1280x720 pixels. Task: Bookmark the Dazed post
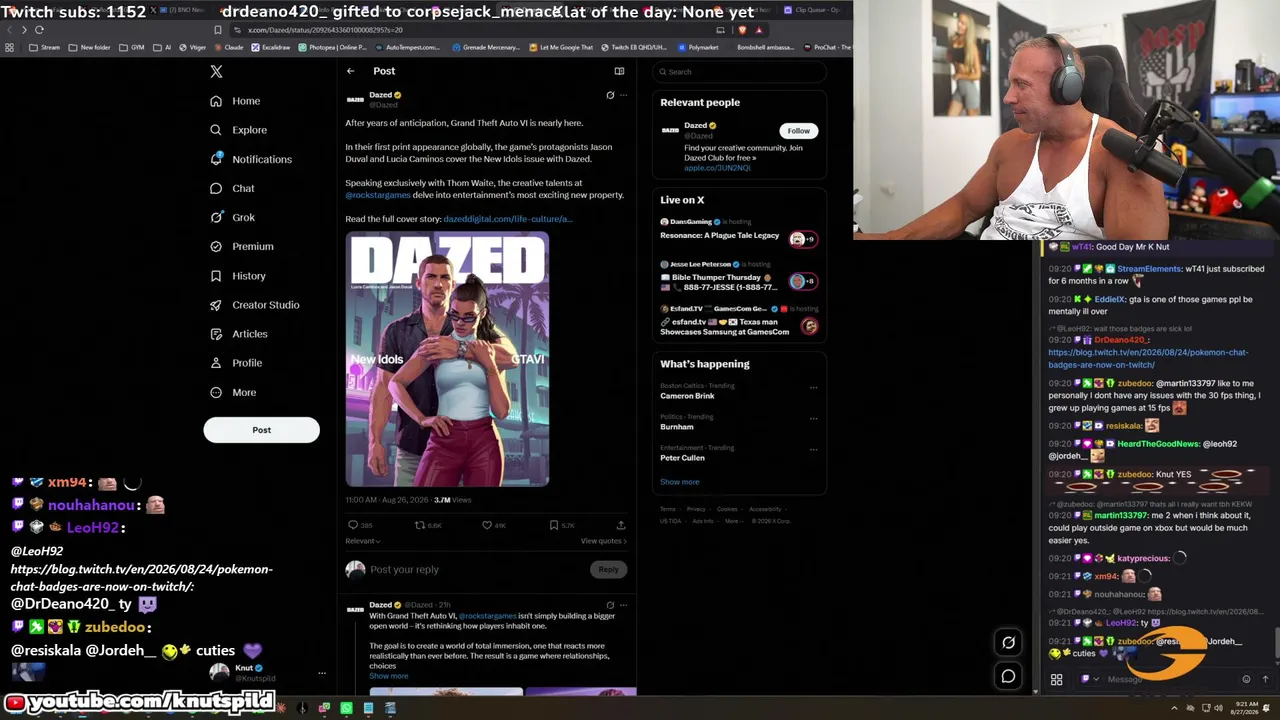(554, 525)
